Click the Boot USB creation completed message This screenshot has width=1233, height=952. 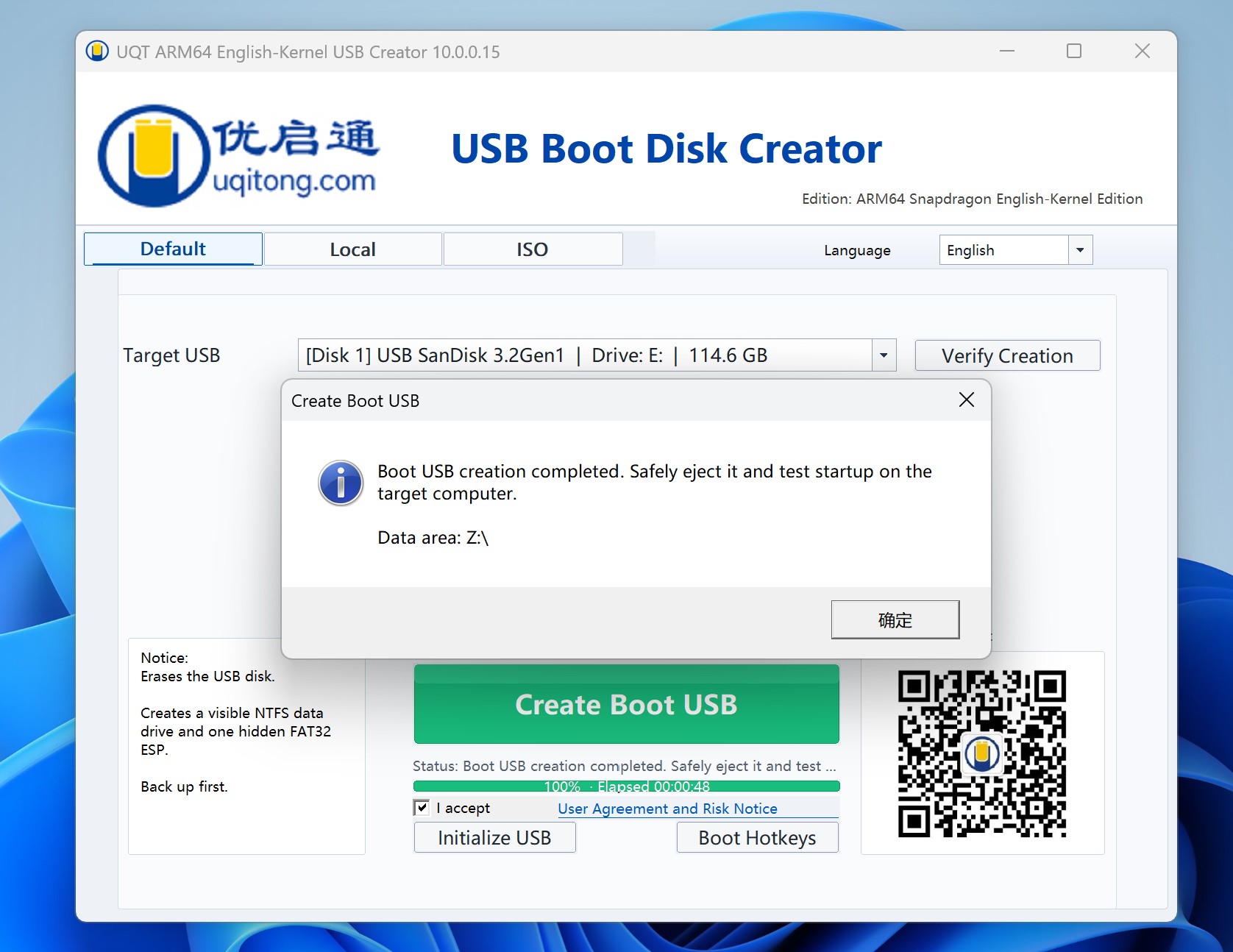click(654, 482)
